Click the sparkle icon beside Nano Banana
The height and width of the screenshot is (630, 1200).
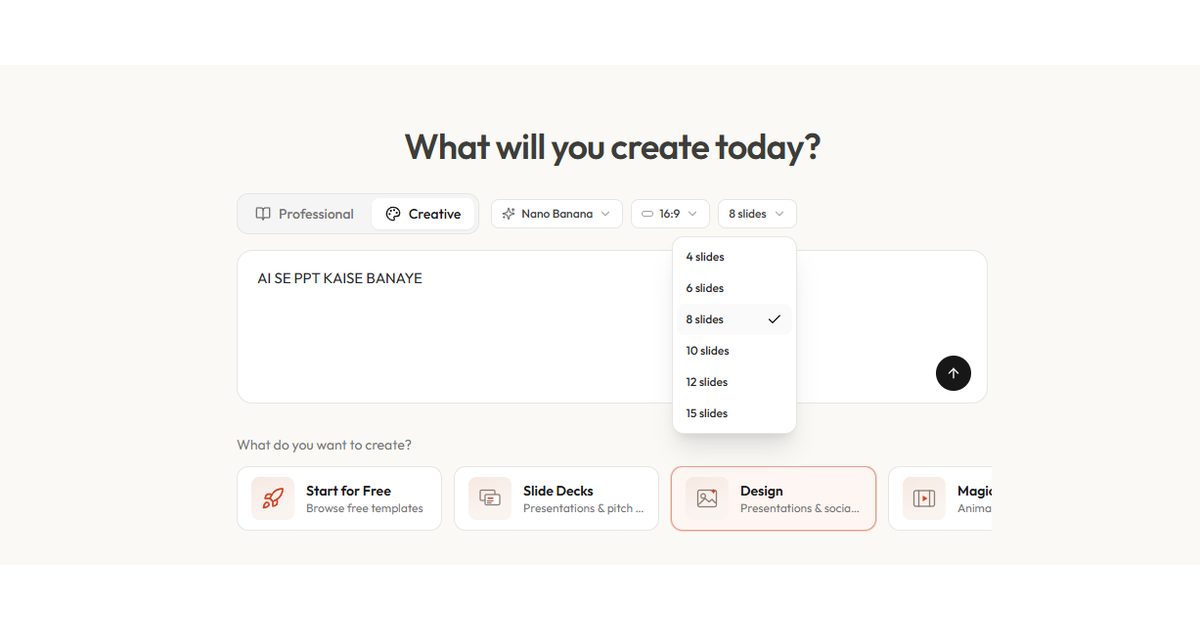(509, 214)
